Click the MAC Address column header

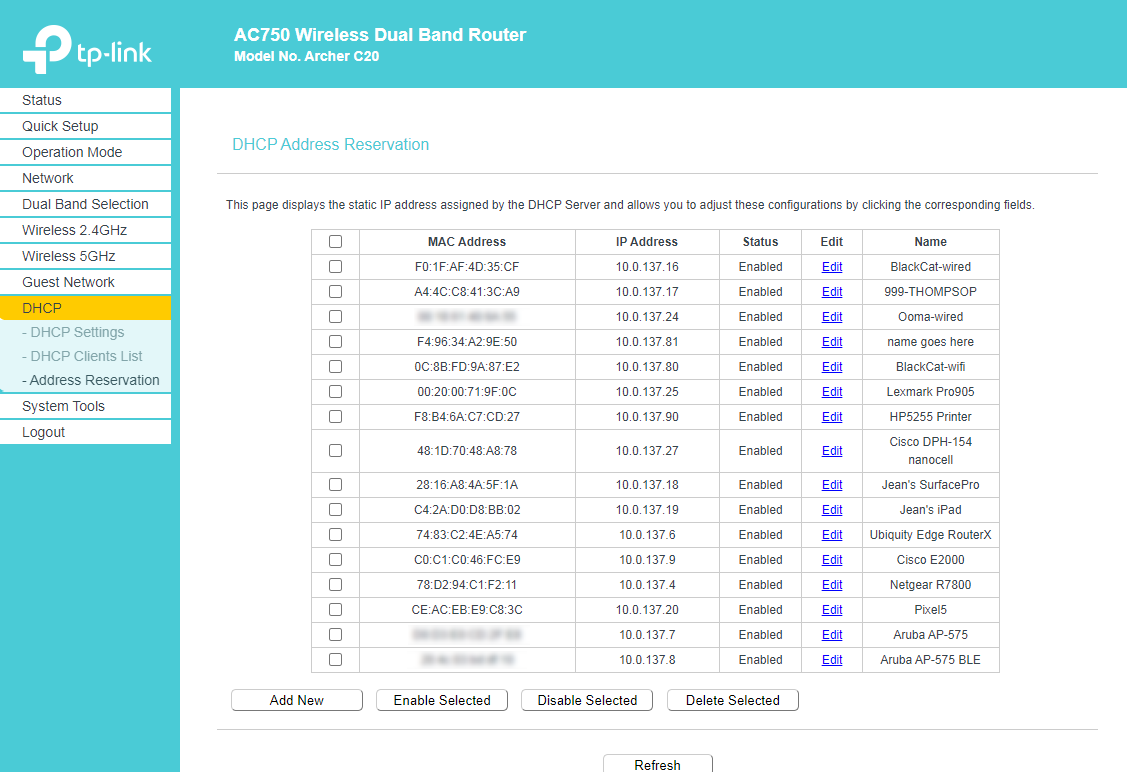(467, 242)
